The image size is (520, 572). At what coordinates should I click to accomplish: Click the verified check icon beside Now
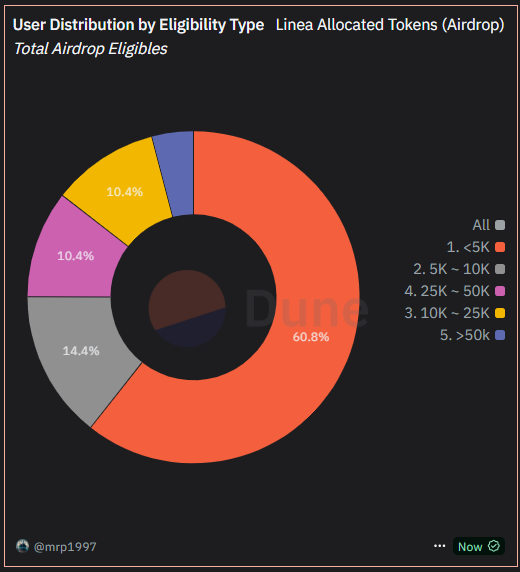click(x=493, y=546)
